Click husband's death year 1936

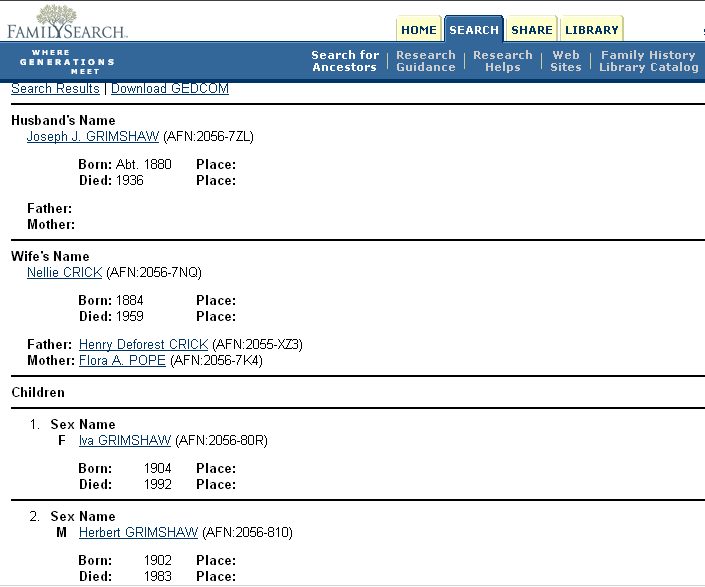coord(129,181)
